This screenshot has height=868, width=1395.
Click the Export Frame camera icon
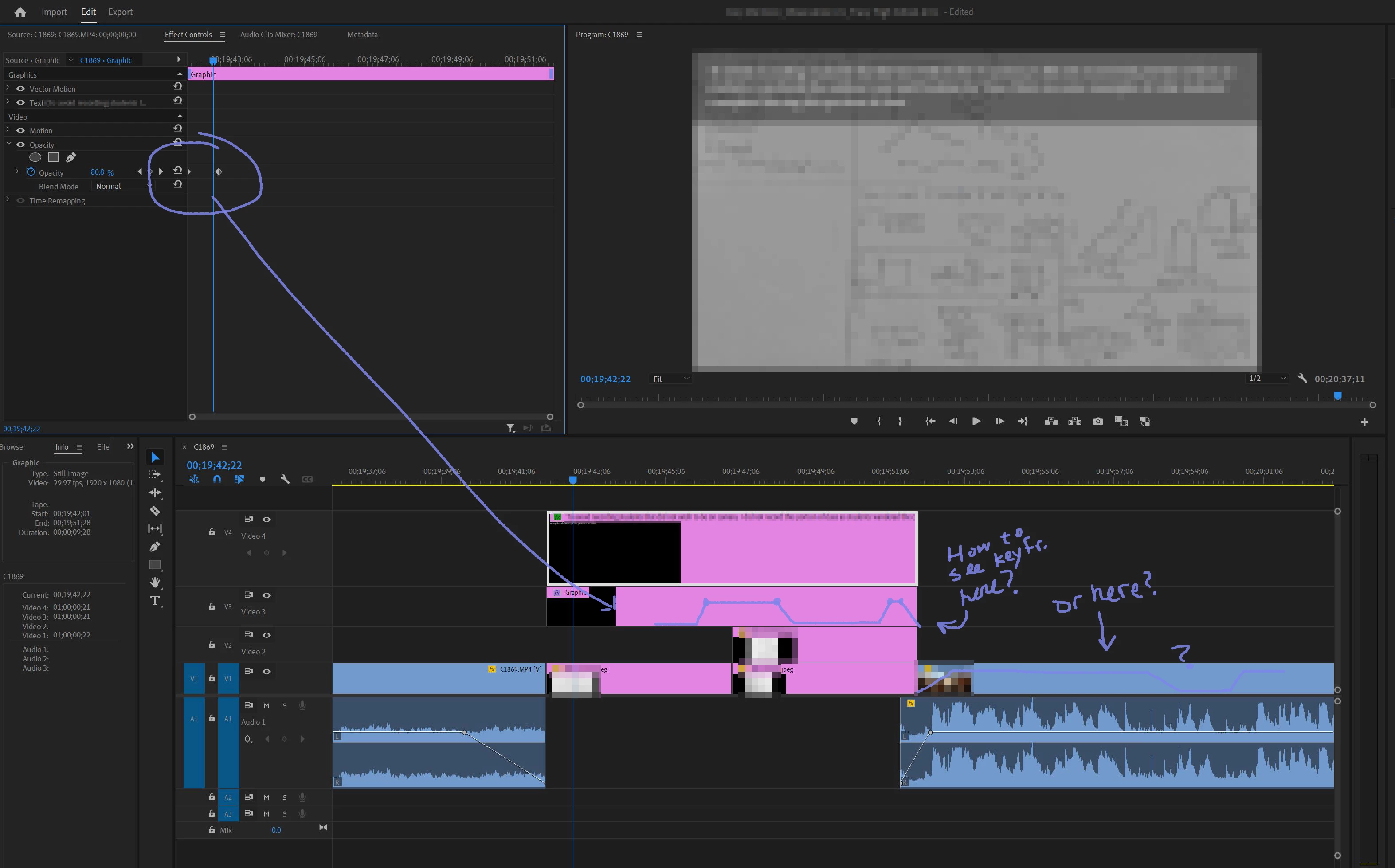[x=1097, y=422]
